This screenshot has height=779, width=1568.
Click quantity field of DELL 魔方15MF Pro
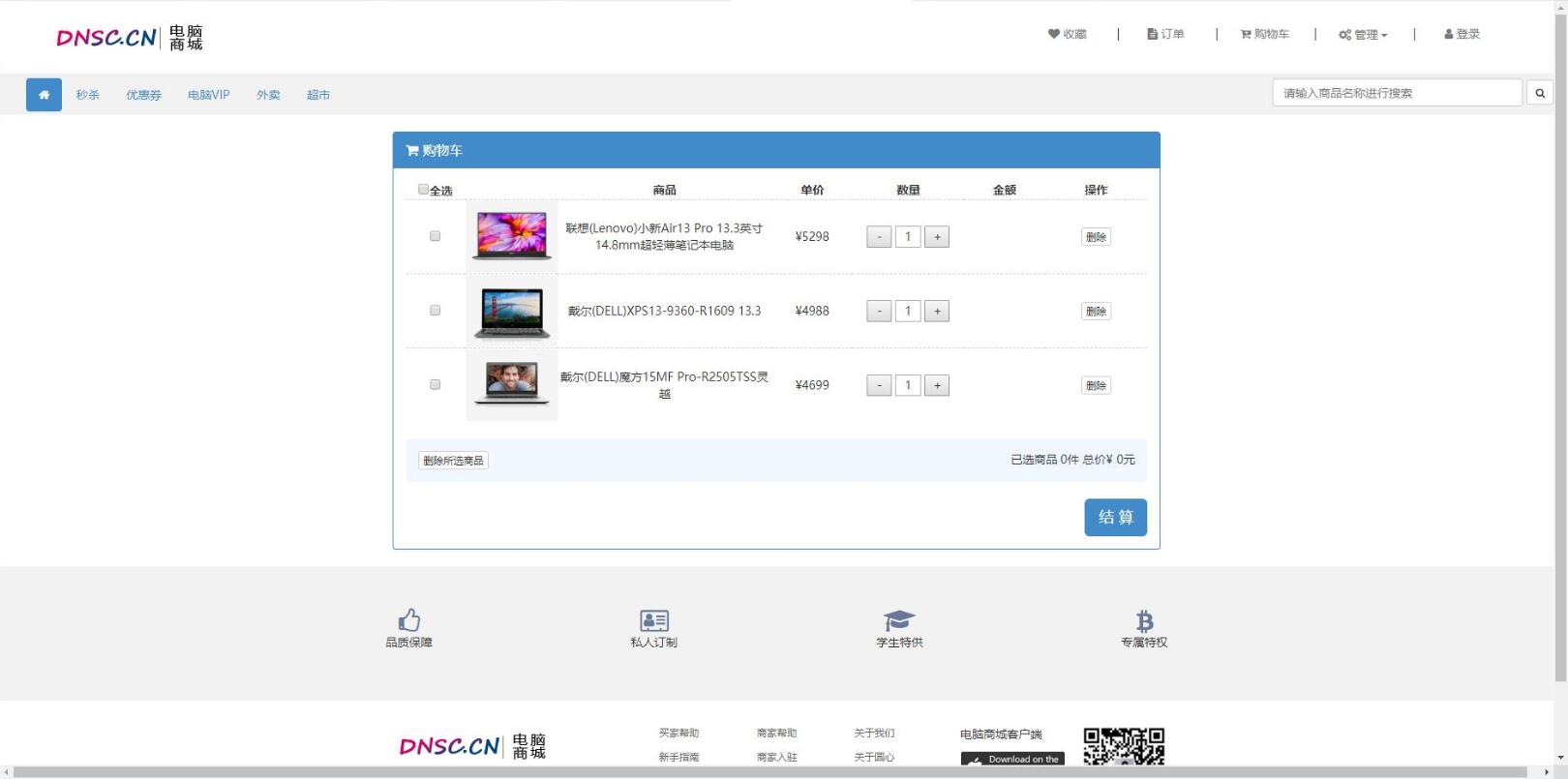click(908, 386)
